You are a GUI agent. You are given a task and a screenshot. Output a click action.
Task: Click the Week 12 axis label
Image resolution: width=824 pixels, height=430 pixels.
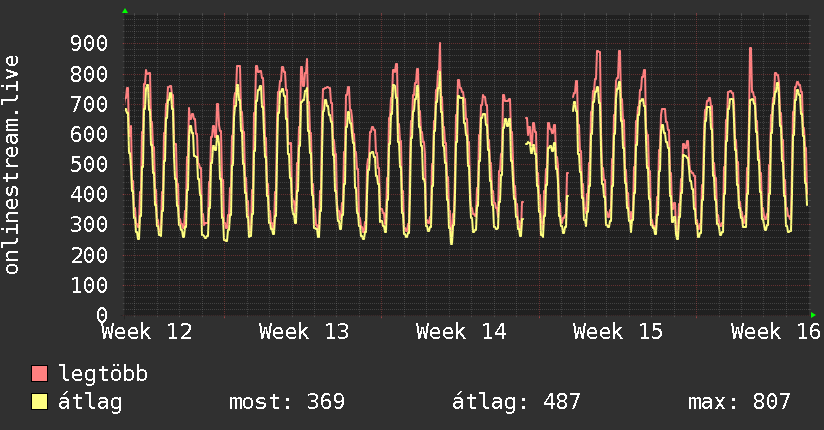tap(147, 332)
